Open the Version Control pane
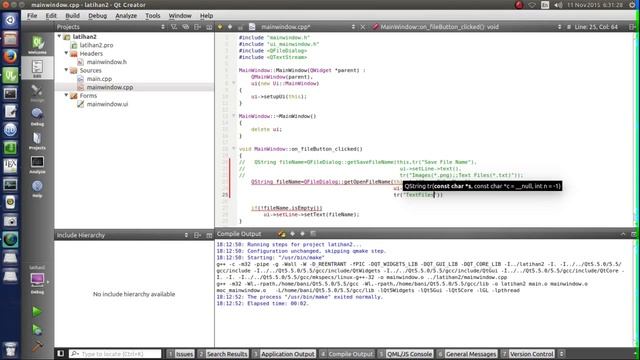 pyautogui.click(x=527, y=354)
